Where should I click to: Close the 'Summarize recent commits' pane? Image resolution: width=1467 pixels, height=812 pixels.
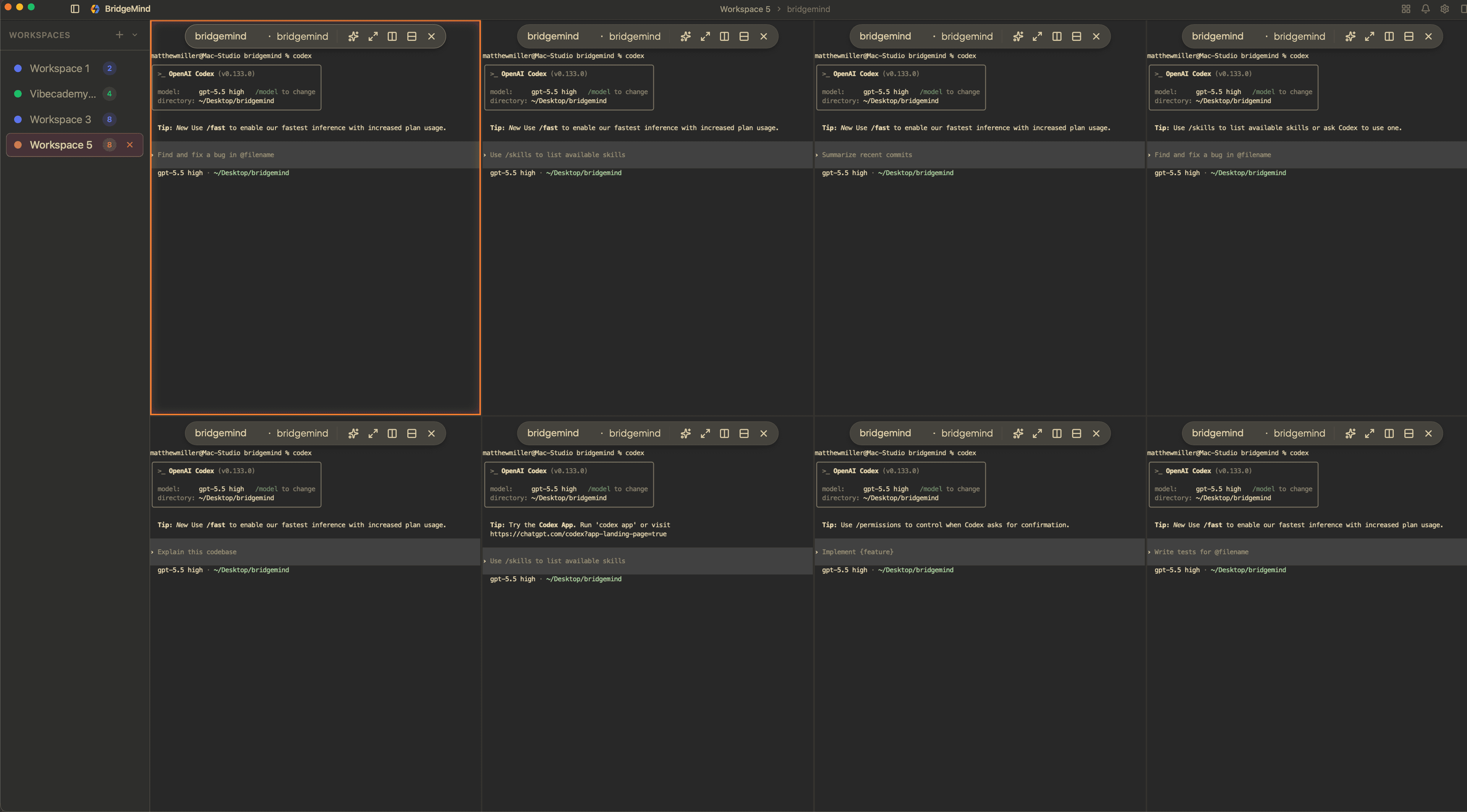point(1096,36)
